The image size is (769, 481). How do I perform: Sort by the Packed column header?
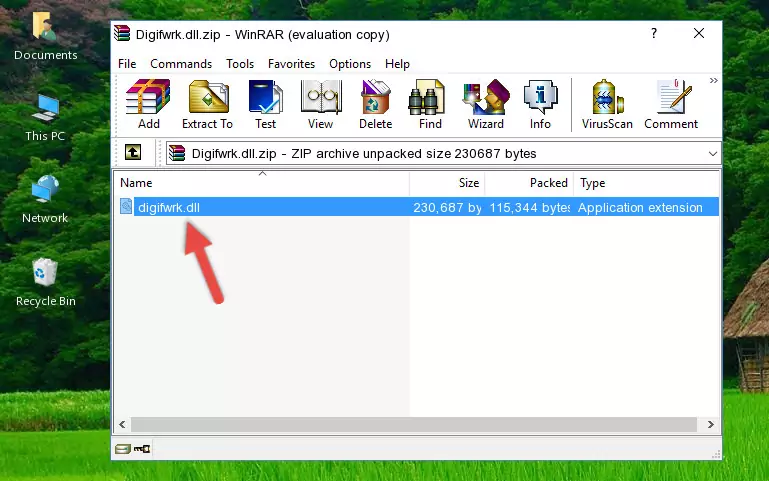[x=529, y=183]
